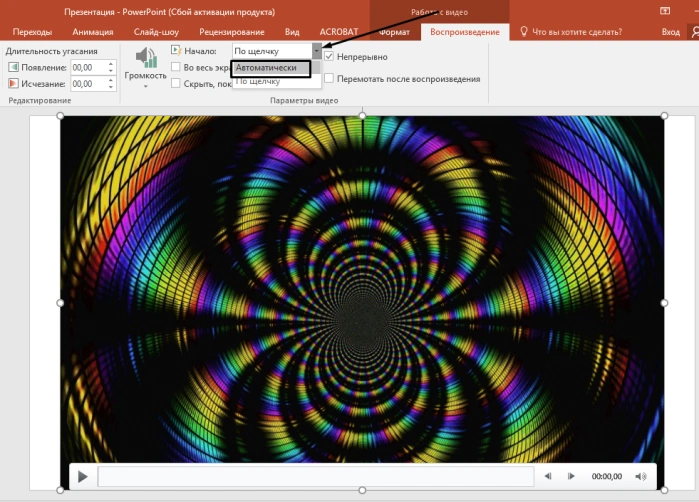
Task: Toggle the Play full screen (Во весь экран) checkbox
Action: (176, 67)
